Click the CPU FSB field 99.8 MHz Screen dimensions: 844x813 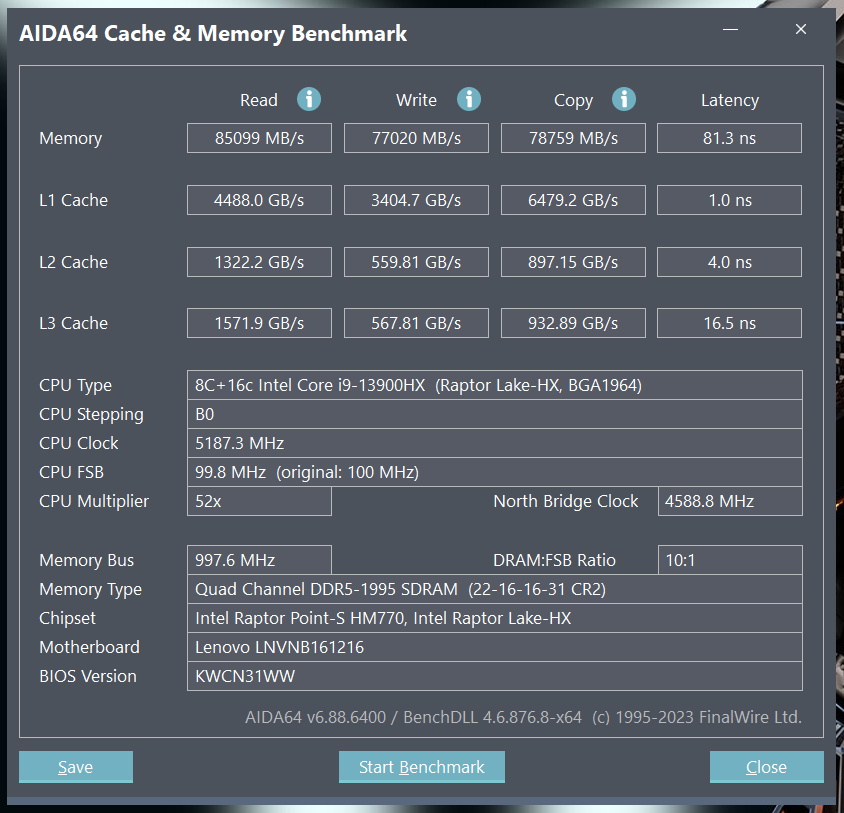(495, 472)
